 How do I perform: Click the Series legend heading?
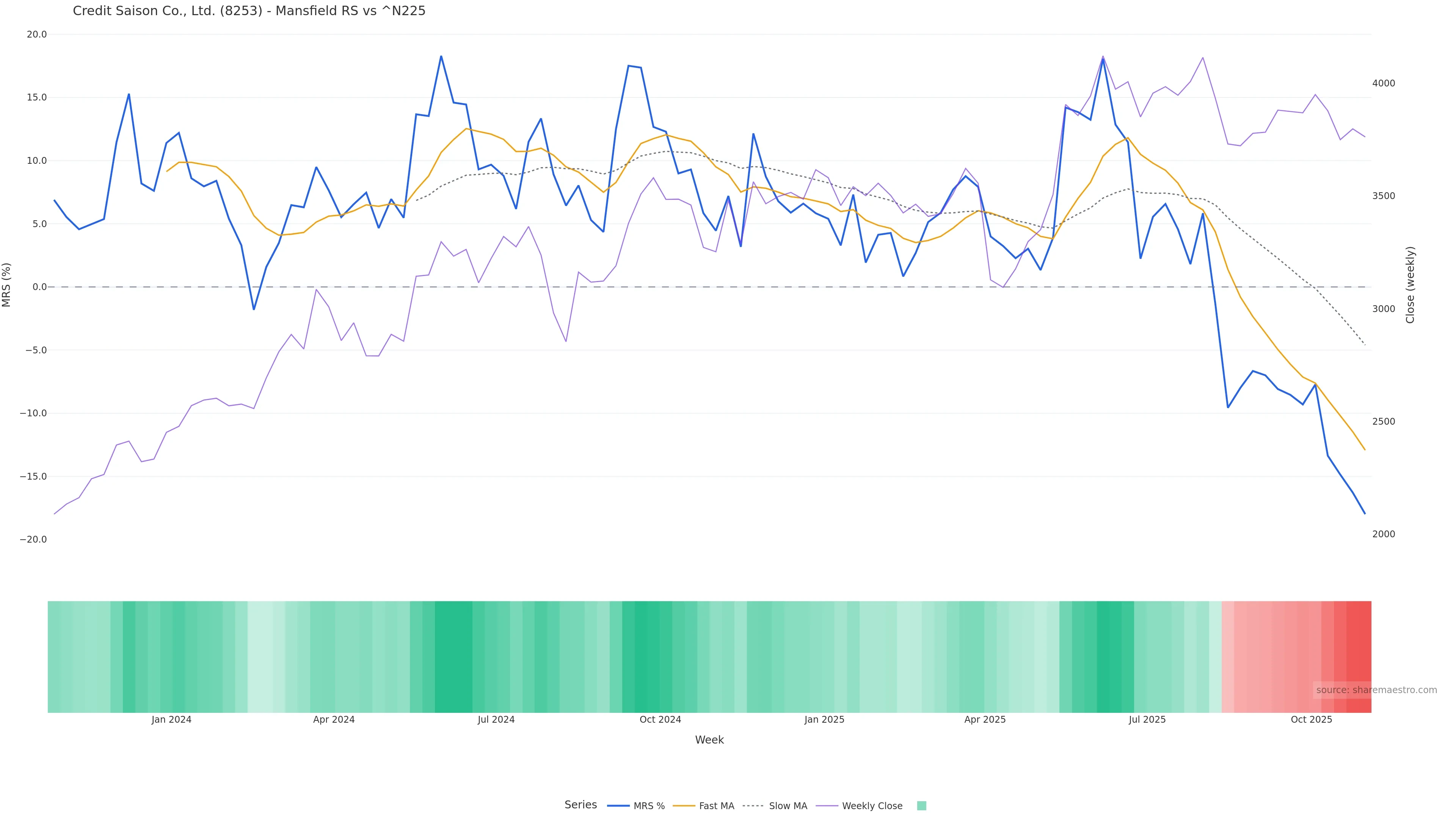coord(581,805)
